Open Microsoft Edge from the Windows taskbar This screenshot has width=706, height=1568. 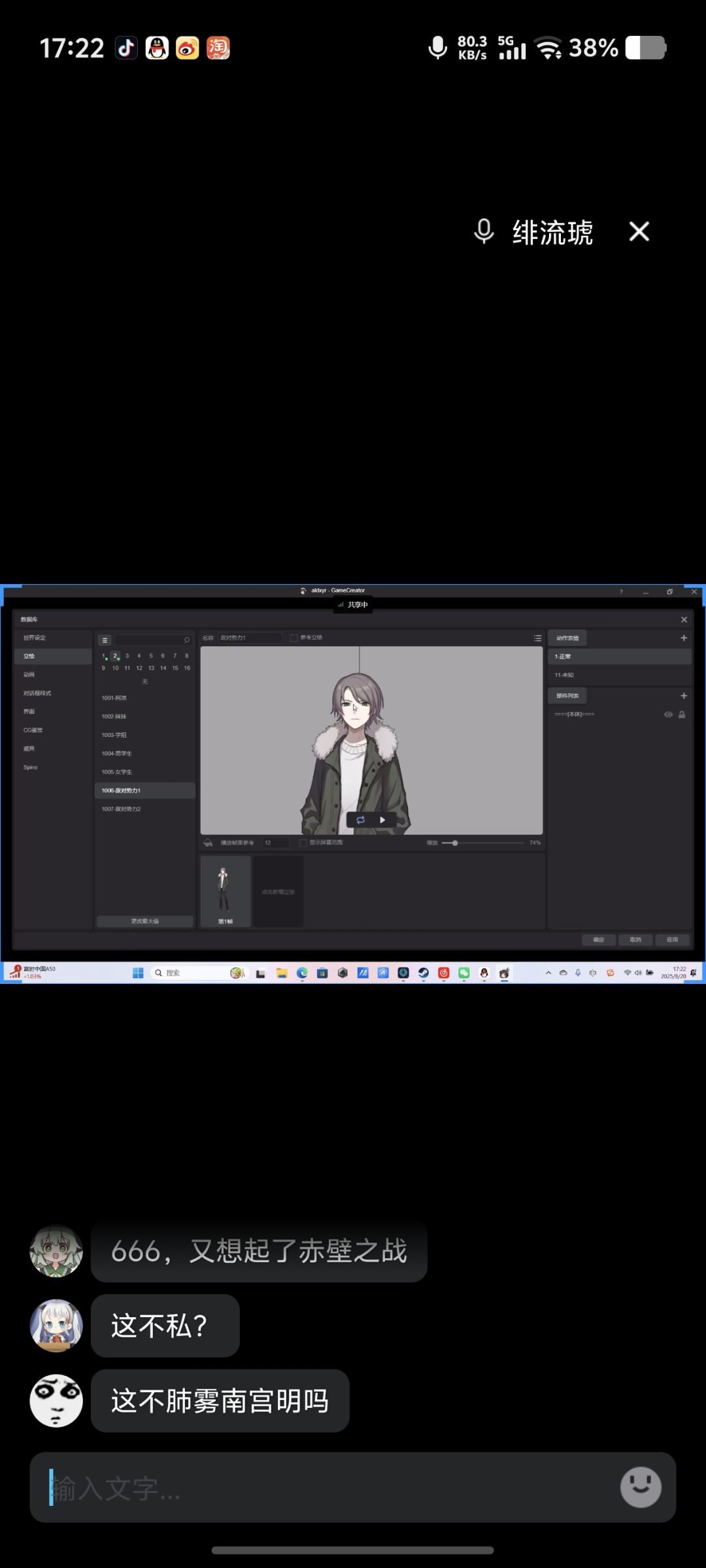click(302, 973)
